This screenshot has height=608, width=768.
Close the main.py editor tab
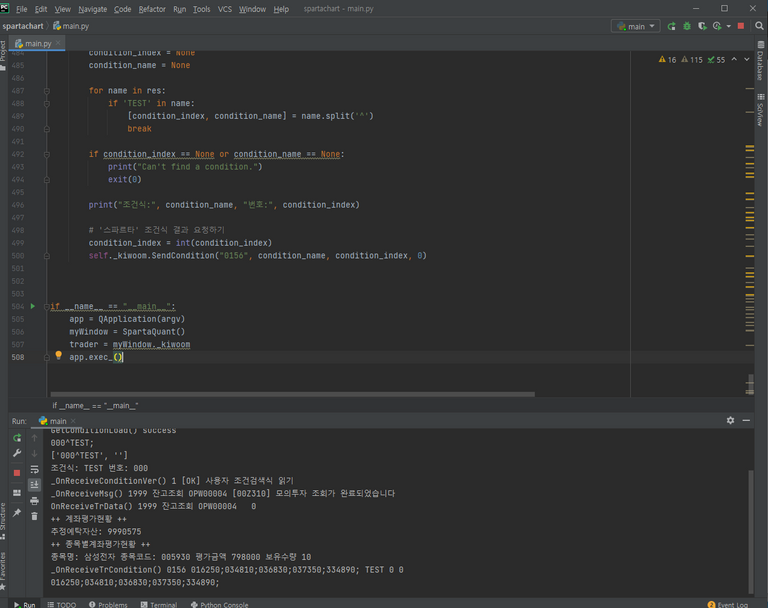click(58, 43)
